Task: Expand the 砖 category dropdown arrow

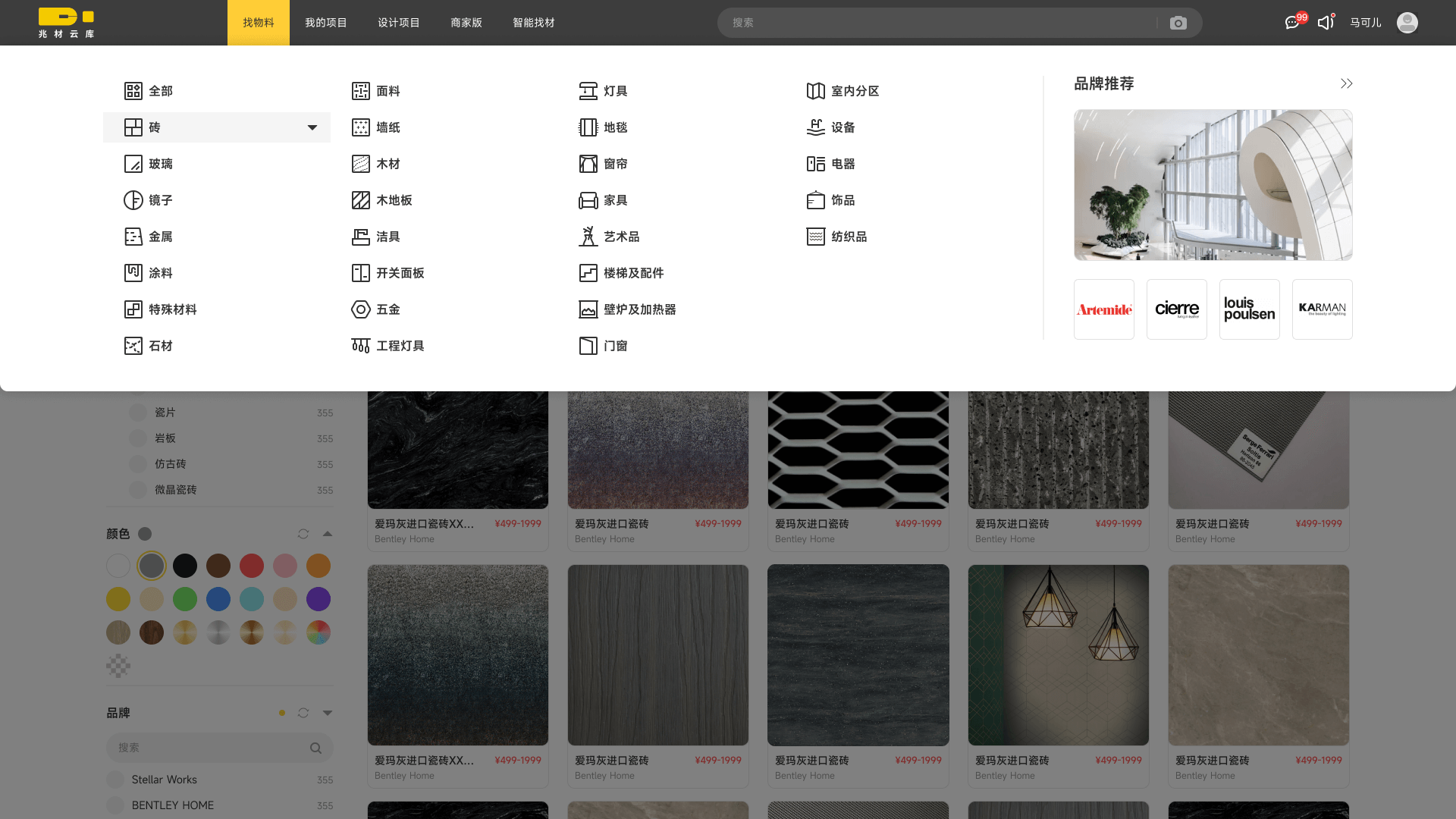Action: click(312, 127)
